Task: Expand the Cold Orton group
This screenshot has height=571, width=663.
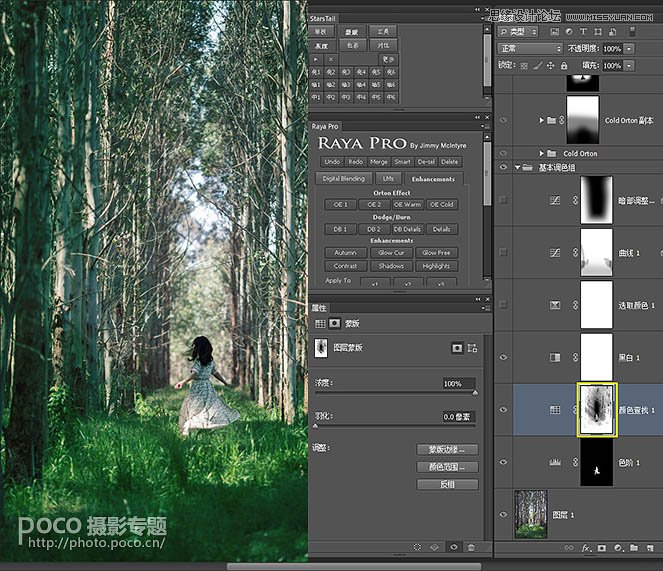Action: click(x=541, y=153)
